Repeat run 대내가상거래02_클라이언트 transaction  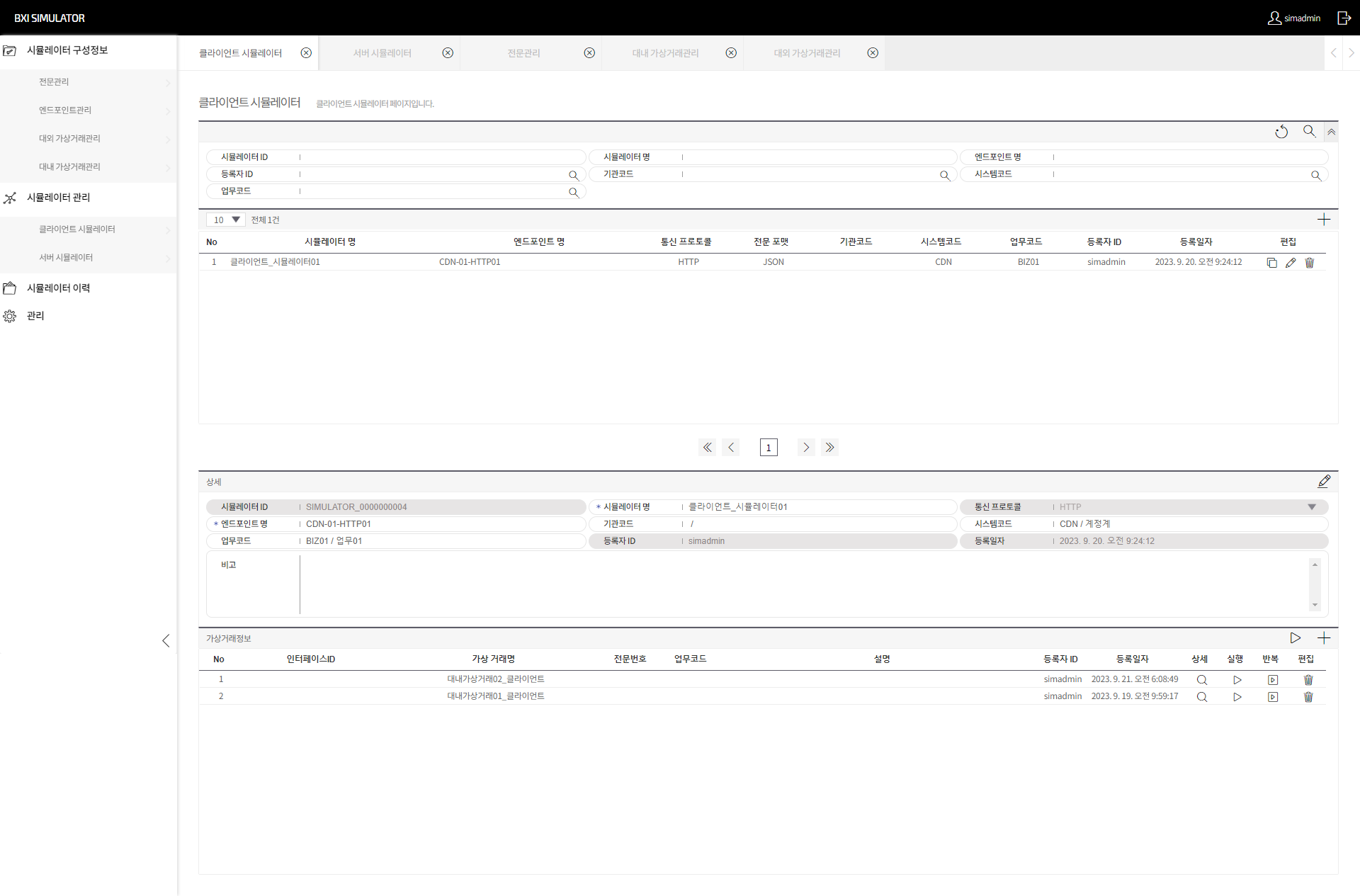tap(1273, 680)
